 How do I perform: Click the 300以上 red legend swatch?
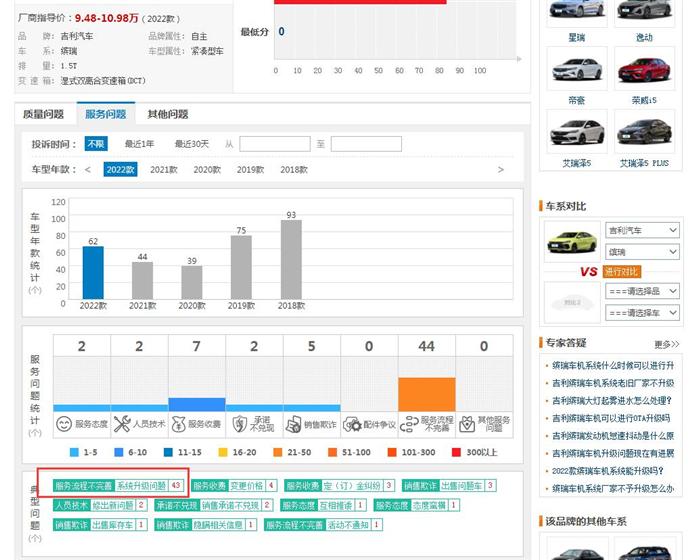click(456, 452)
